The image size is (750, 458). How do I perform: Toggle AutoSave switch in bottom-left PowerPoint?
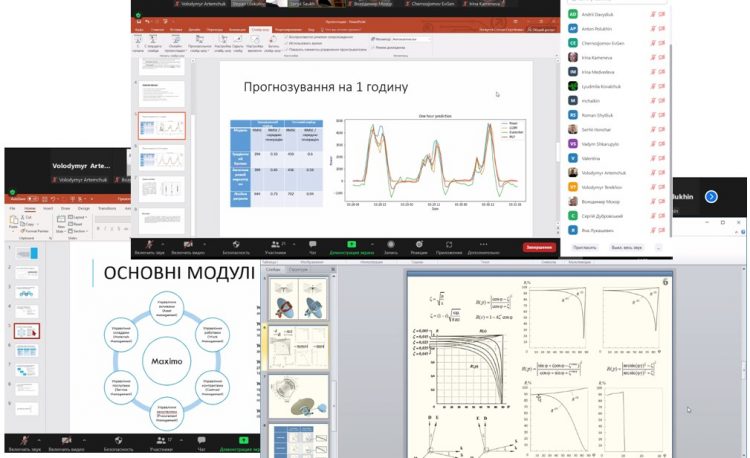pyautogui.click(x=33, y=198)
